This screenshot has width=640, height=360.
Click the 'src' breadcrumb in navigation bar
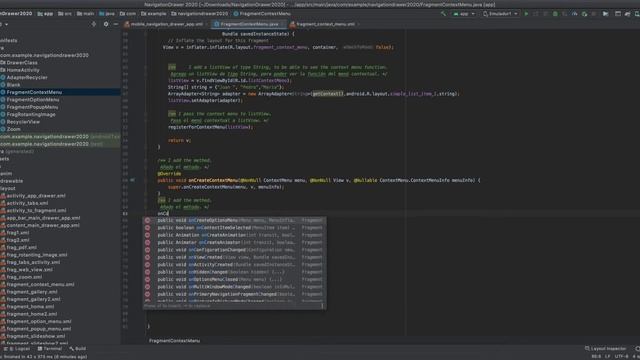click(65, 14)
